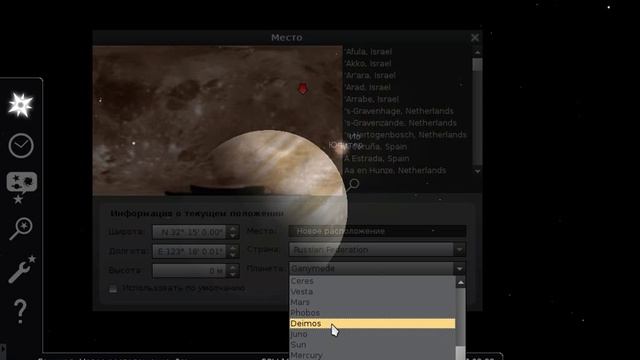Select Sun in the planet dropdown list
The height and width of the screenshot is (360, 640).
tap(372, 344)
